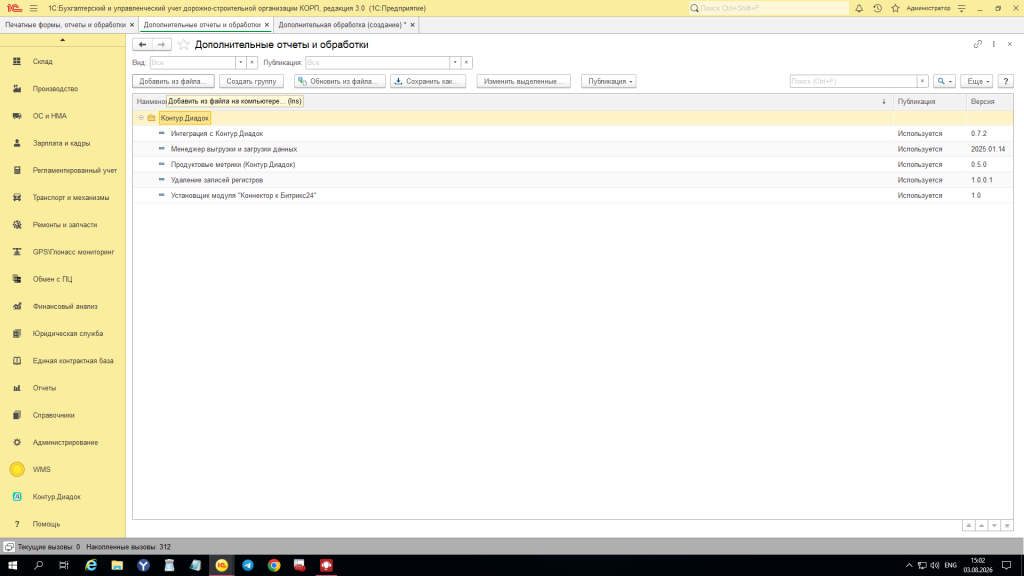Open the Публикация button menu
The width and height of the screenshot is (1024, 576).
point(609,82)
